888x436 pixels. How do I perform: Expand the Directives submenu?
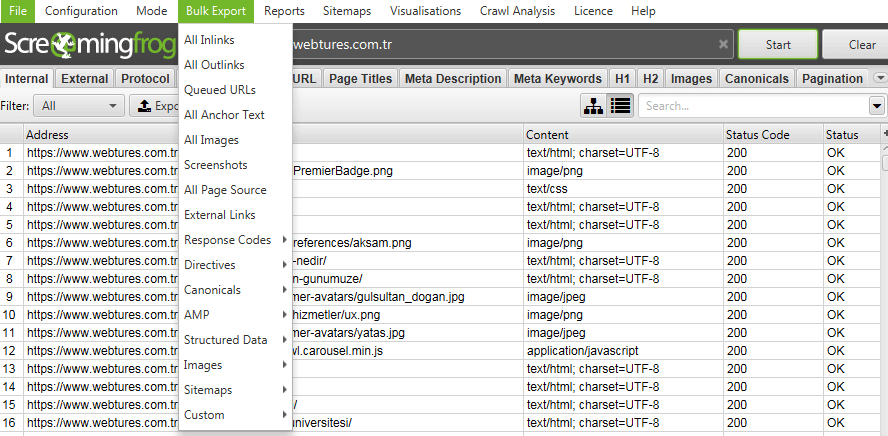(x=236, y=265)
